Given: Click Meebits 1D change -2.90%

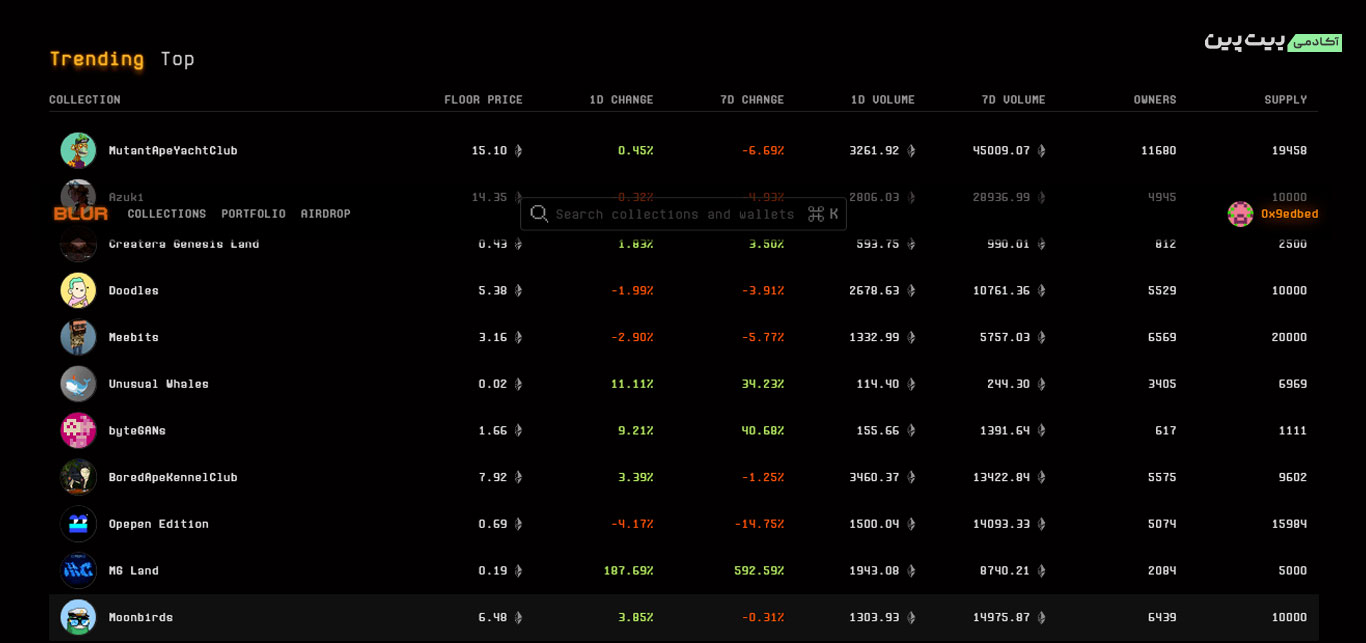Looking at the screenshot, I should coord(632,337).
